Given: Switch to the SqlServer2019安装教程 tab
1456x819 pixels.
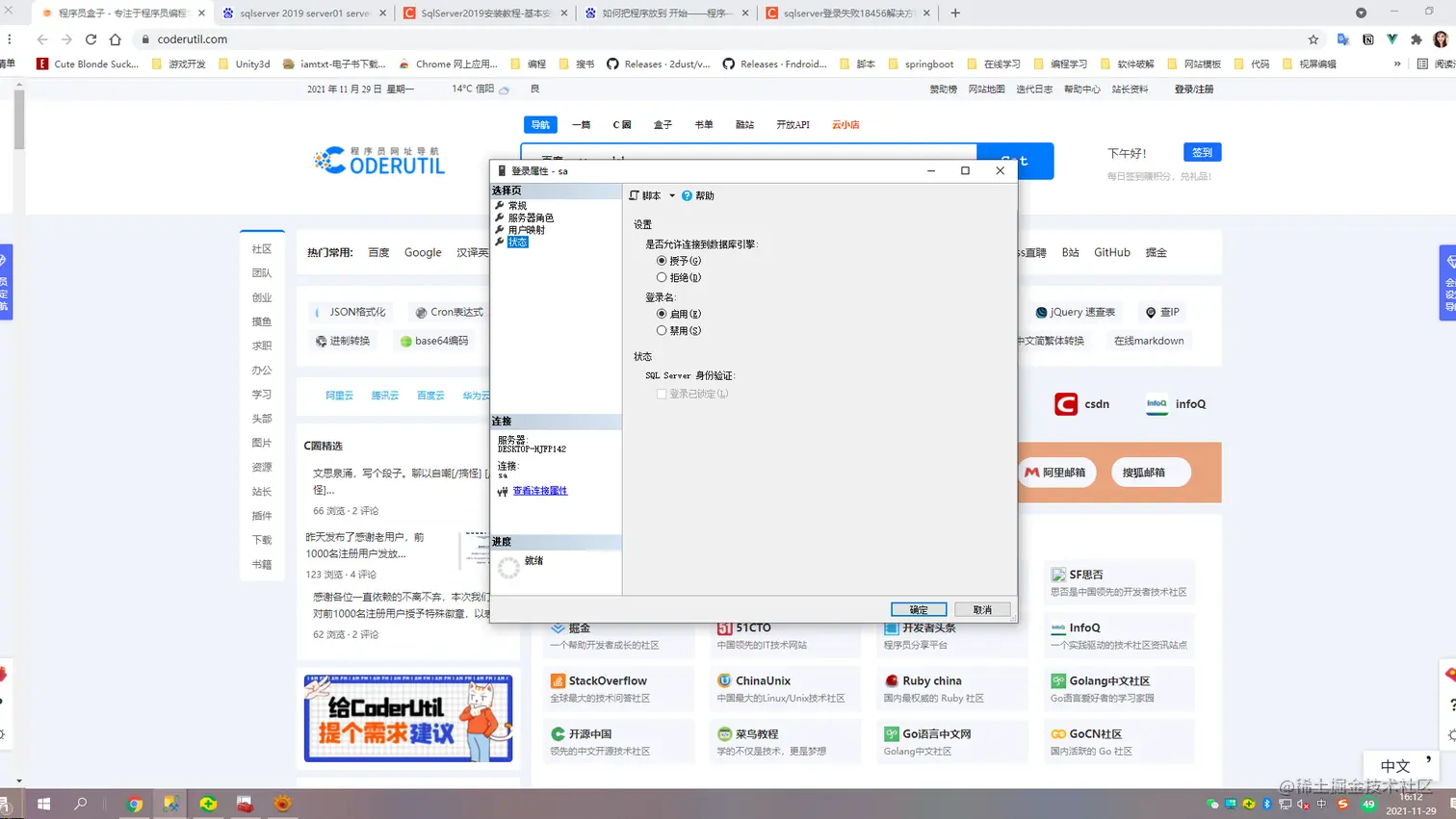Looking at the screenshot, I should click(484, 13).
